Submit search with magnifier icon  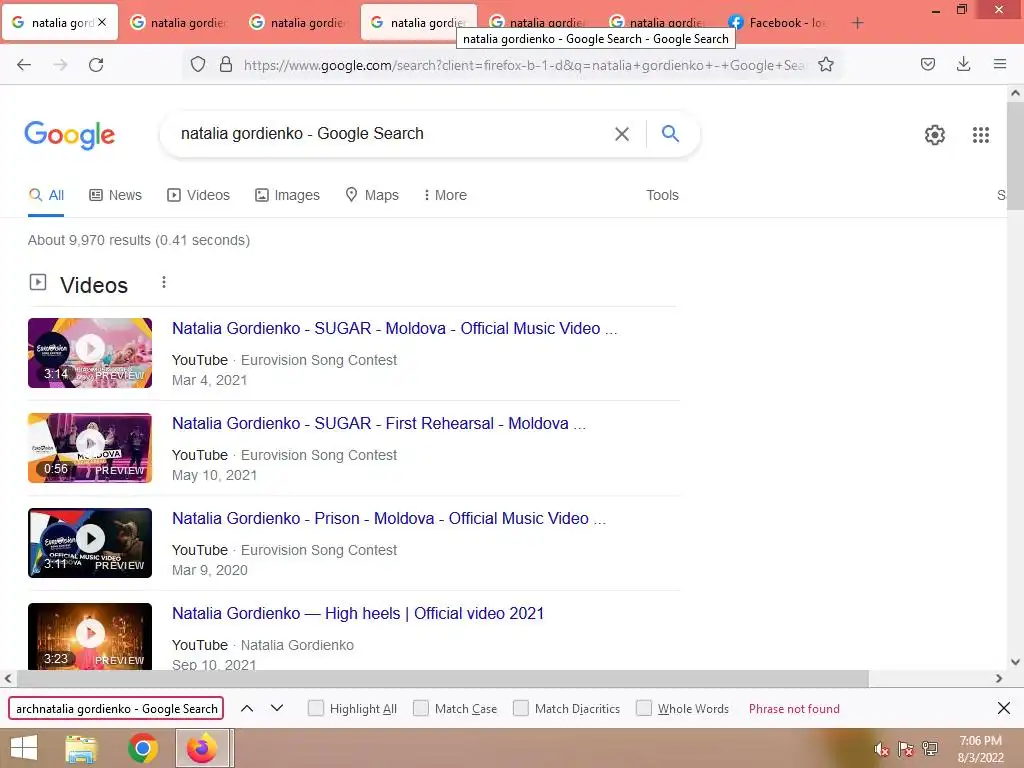click(x=670, y=133)
